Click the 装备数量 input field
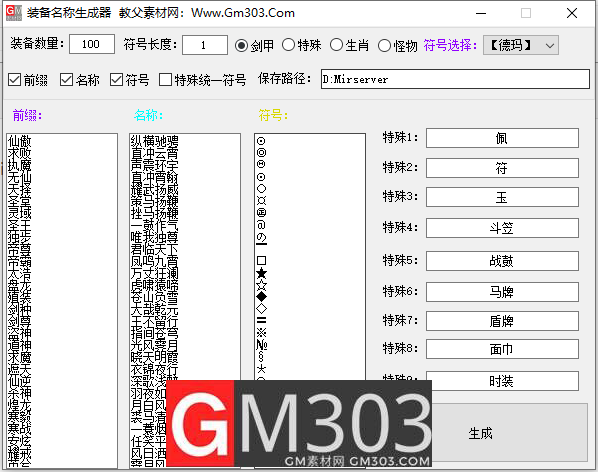Viewport: 598px width, 472px height. click(x=92, y=44)
